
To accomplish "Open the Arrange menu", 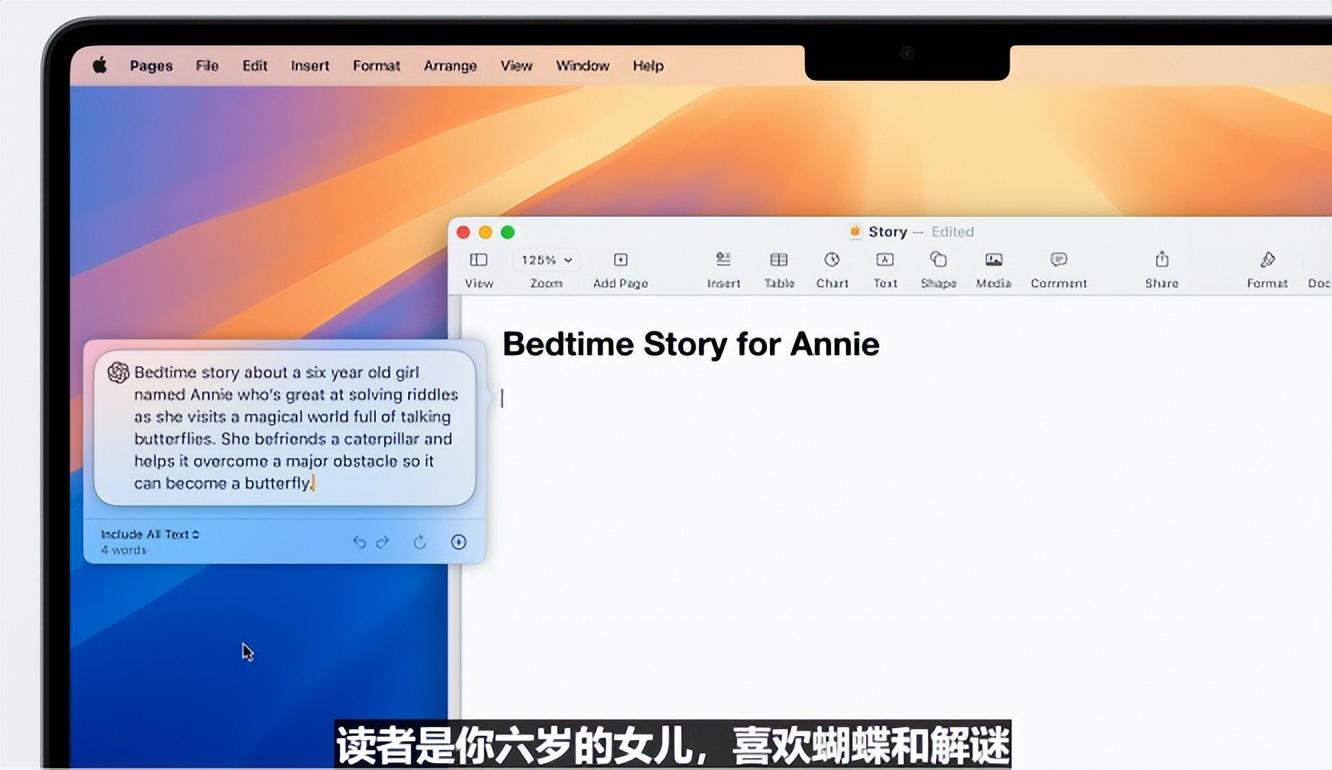I will (450, 66).
